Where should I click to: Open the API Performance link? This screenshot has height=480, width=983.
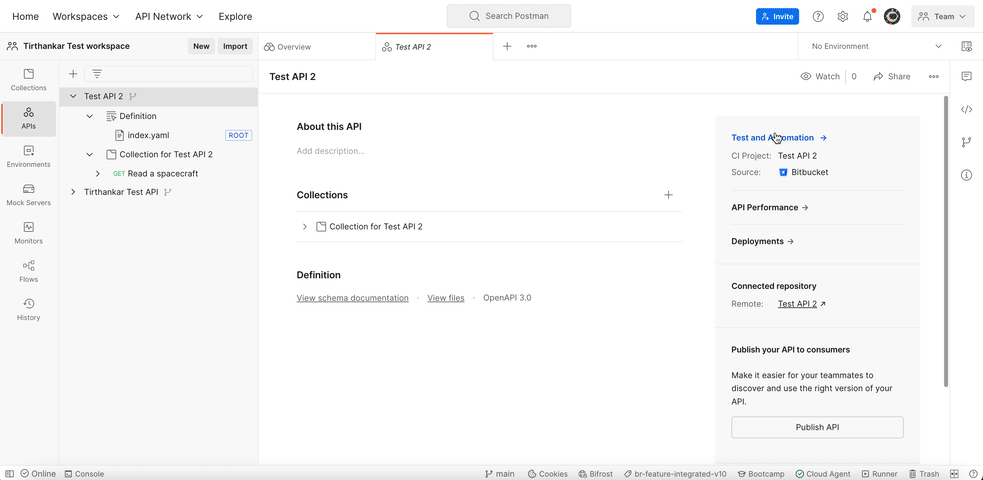tap(770, 207)
